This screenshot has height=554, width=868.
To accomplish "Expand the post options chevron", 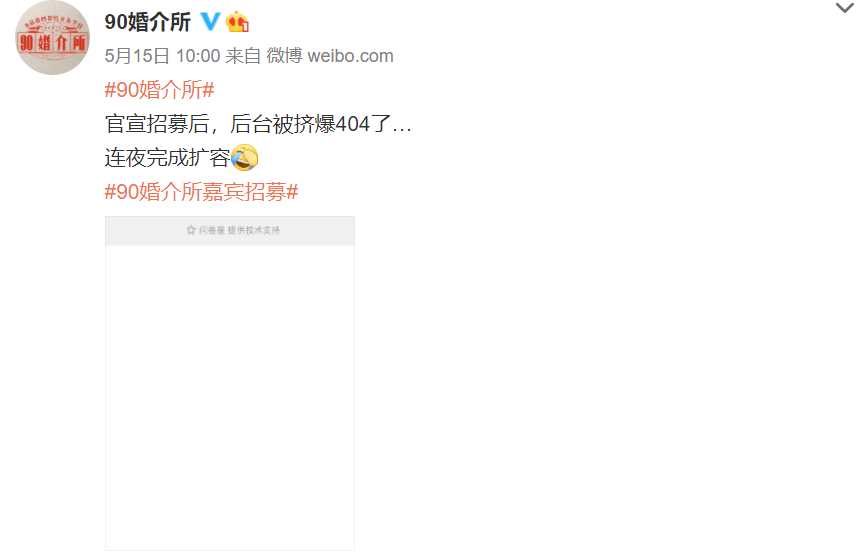I will coord(844,8).
